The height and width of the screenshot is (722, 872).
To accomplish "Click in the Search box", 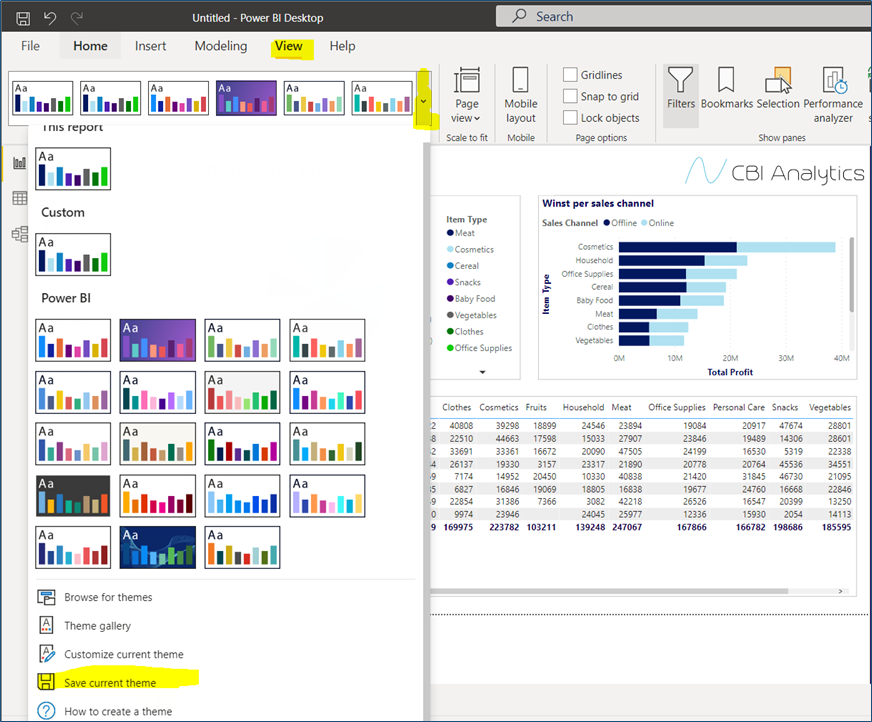I will 683,16.
